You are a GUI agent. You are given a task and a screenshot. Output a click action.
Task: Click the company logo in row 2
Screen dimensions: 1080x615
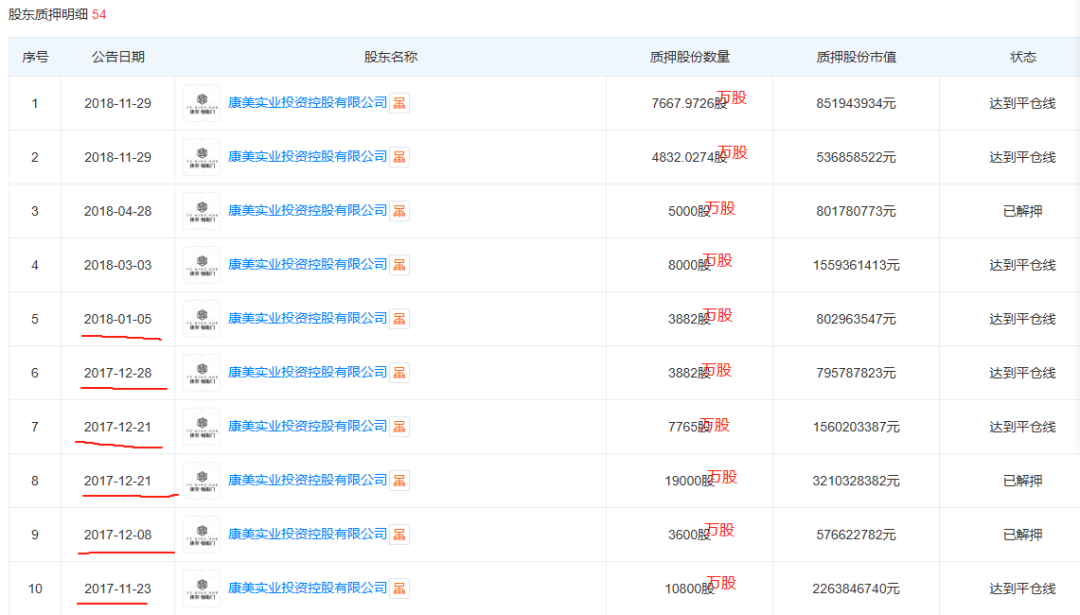click(x=202, y=157)
